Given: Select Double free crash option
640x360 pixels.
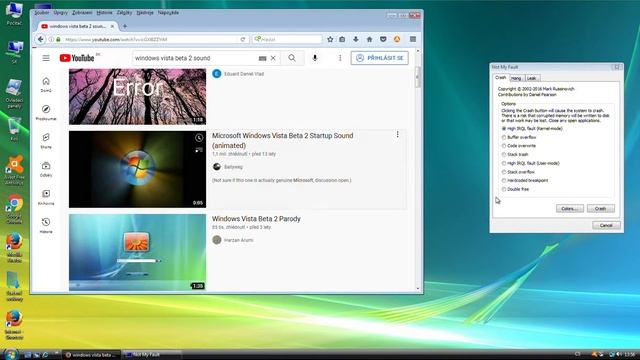Looking at the screenshot, I should pos(515,189).
